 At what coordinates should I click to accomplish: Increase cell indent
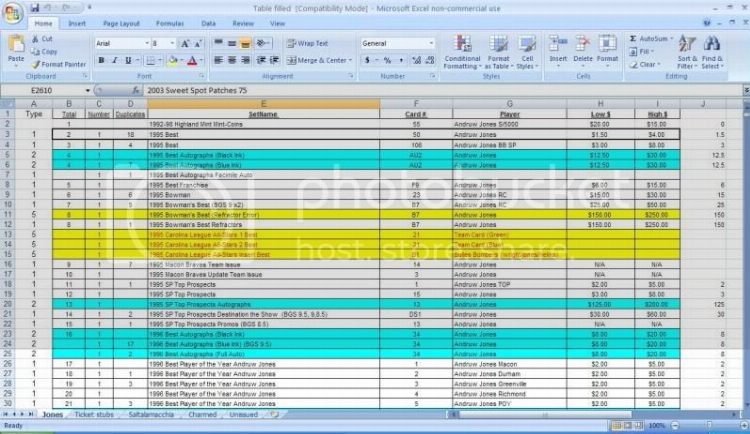click(x=274, y=60)
